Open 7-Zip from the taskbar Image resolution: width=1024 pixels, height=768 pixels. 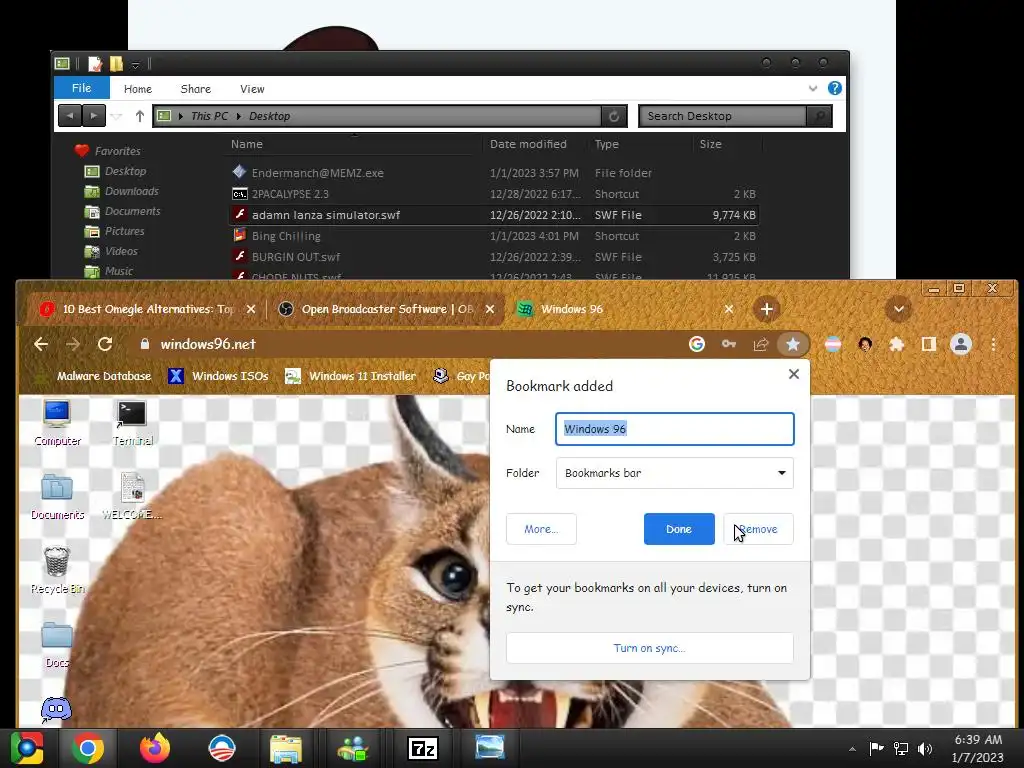[x=423, y=748]
